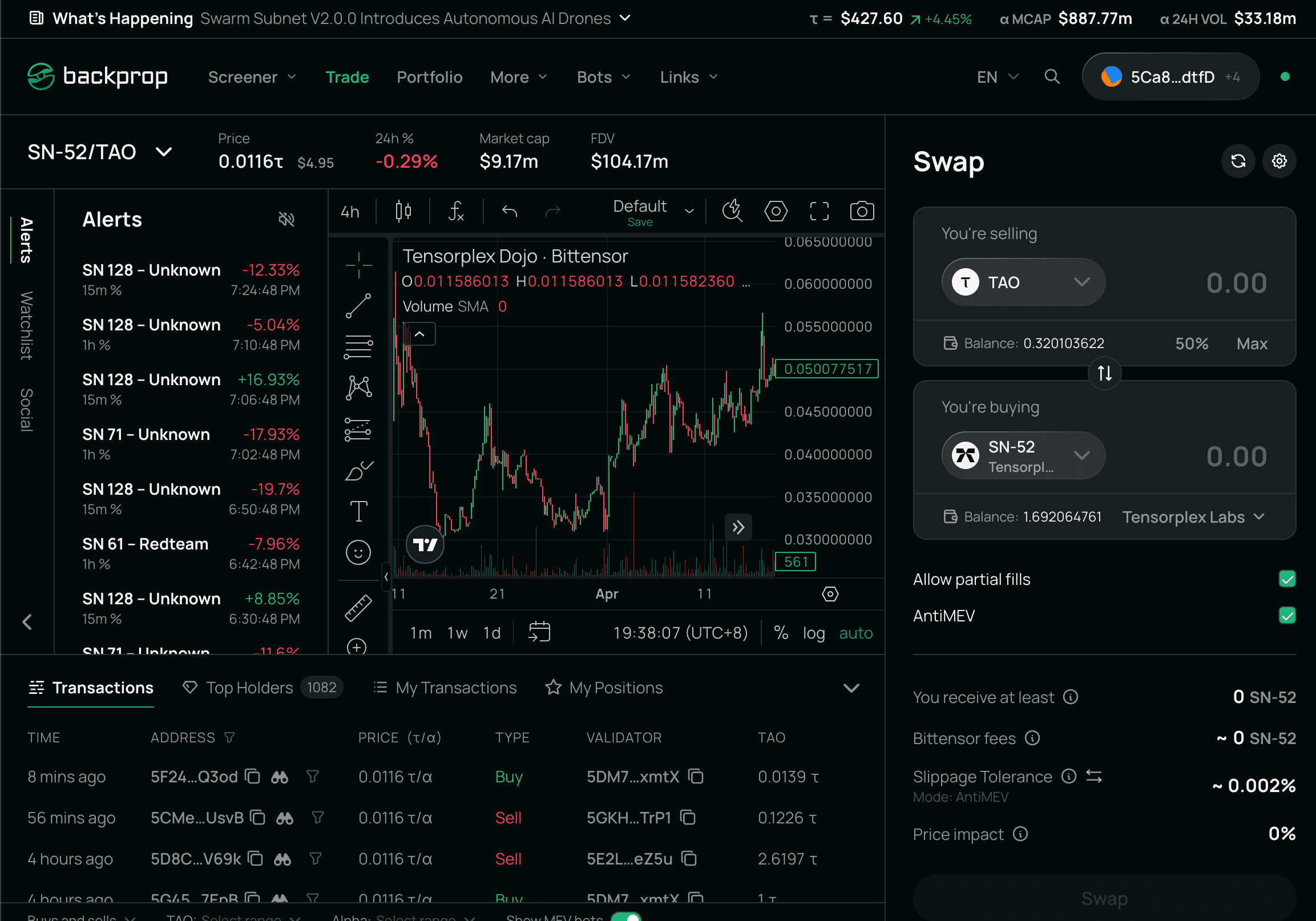The image size is (1316, 921).
Task: Open Default layout dropdown arrow
Action: [x=689, y=212]
